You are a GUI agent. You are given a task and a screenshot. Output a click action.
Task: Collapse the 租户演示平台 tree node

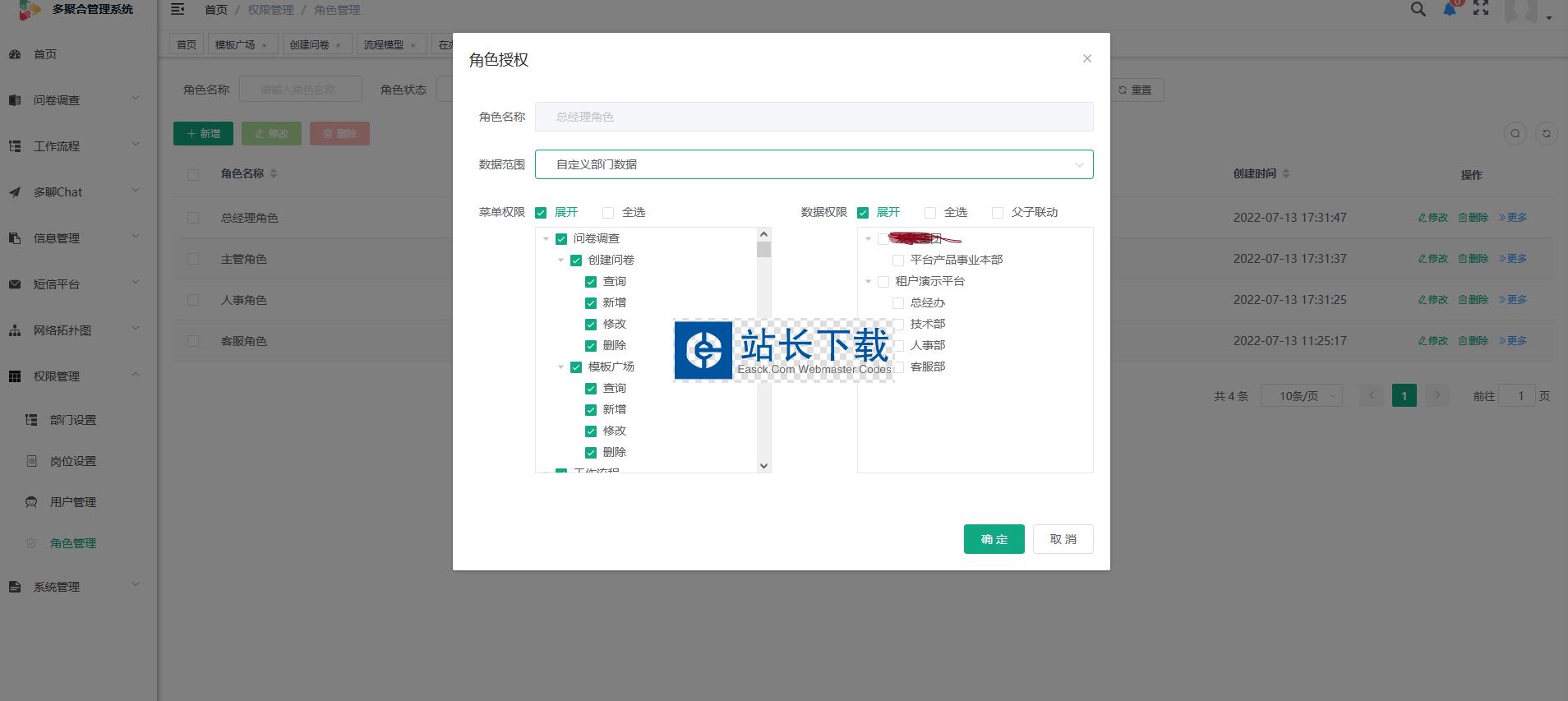(869, 282)
